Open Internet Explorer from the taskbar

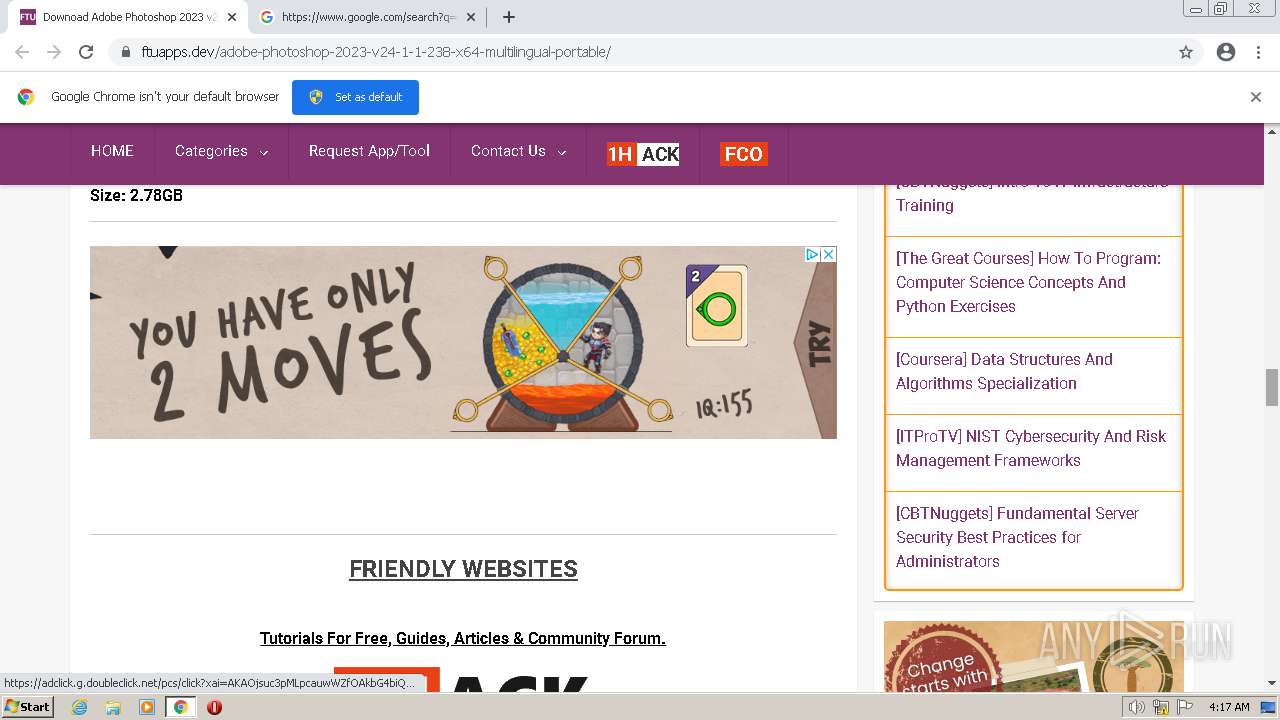coord(79,707)
